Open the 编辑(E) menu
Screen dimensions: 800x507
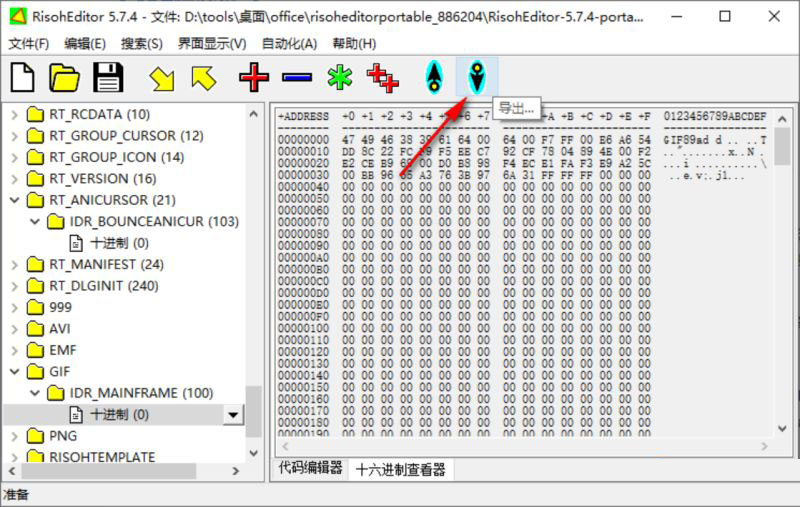coord(85,44)
